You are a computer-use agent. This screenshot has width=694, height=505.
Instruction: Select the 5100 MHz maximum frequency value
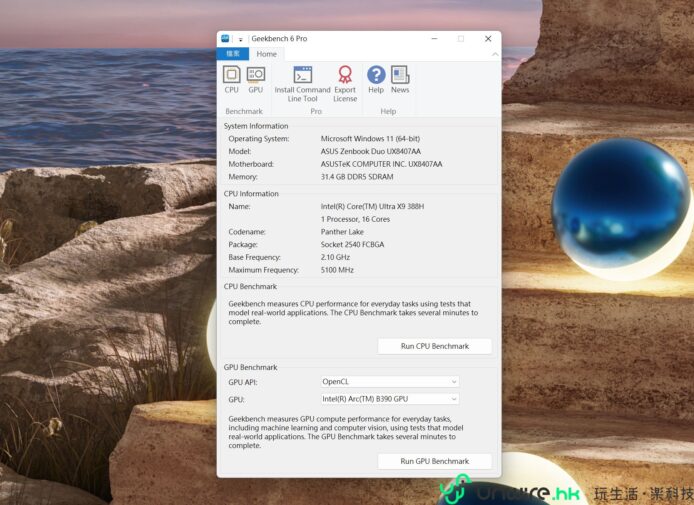(337, 270)
